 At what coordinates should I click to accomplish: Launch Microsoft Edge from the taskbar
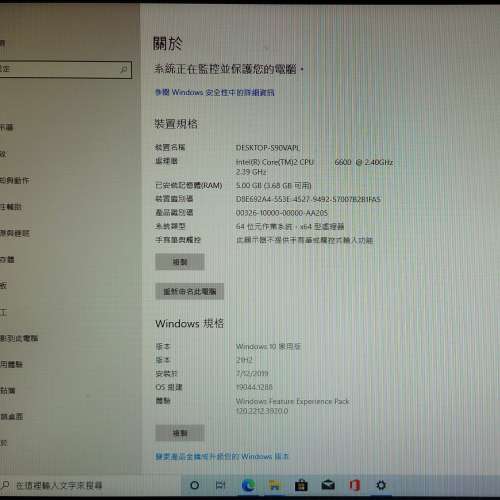[248, 485]
